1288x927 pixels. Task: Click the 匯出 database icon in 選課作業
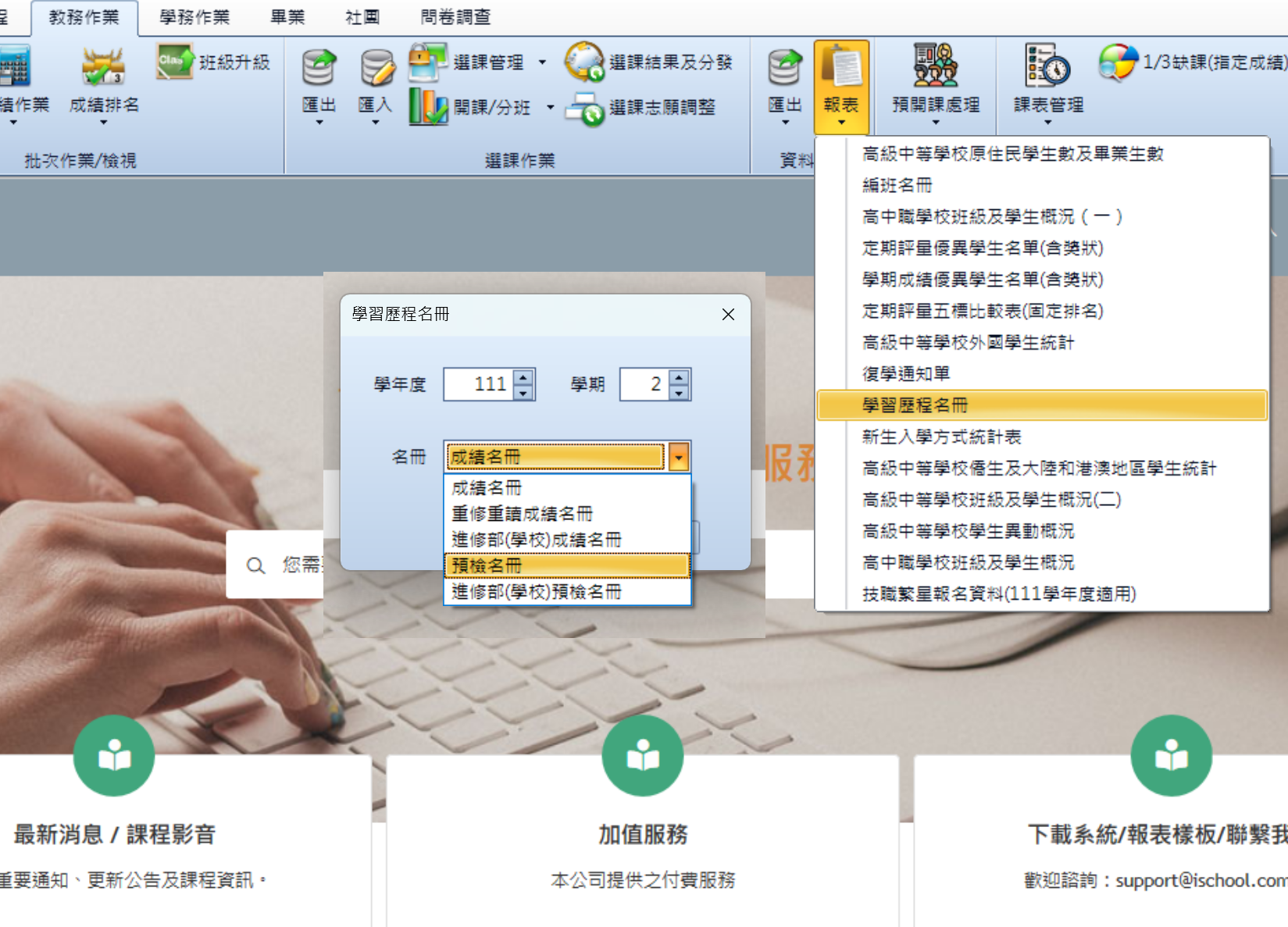pyautogui.click(x=319, y=67)
